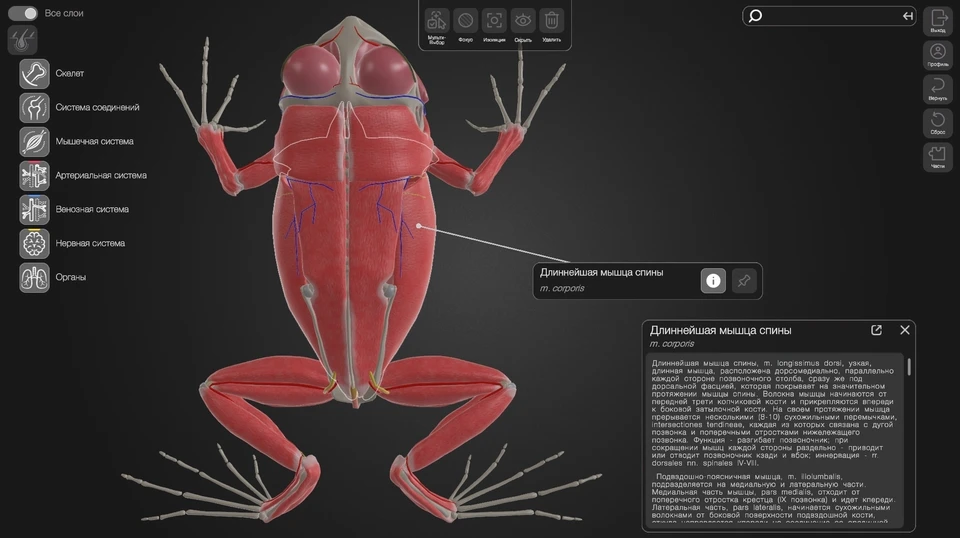Image resolution: width=960 pixels, height=538 pixels.
Task: Toggle the Скелет layer icon
Action: [x=35, y=73]
